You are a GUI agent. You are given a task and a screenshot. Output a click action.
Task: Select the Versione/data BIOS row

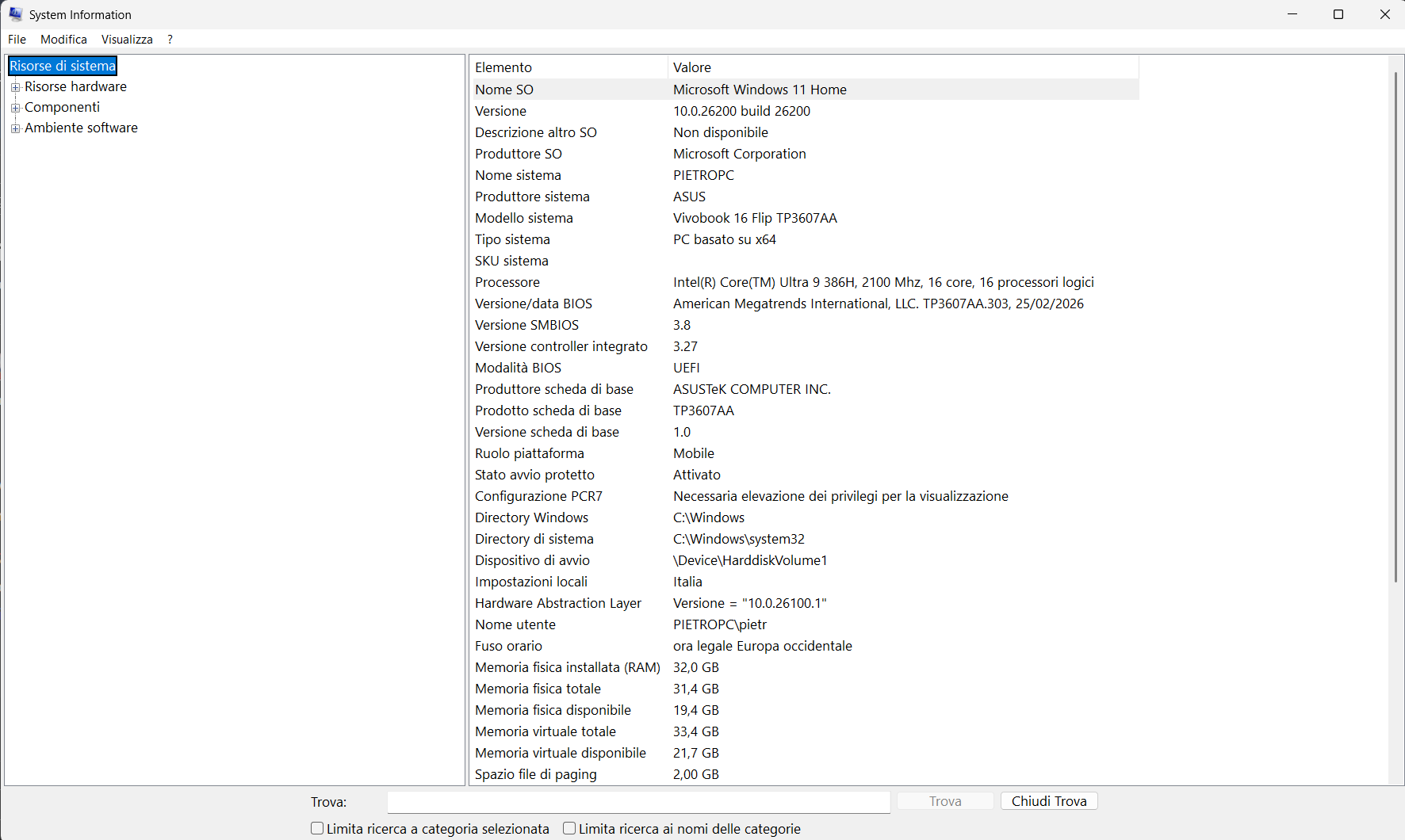804,304
